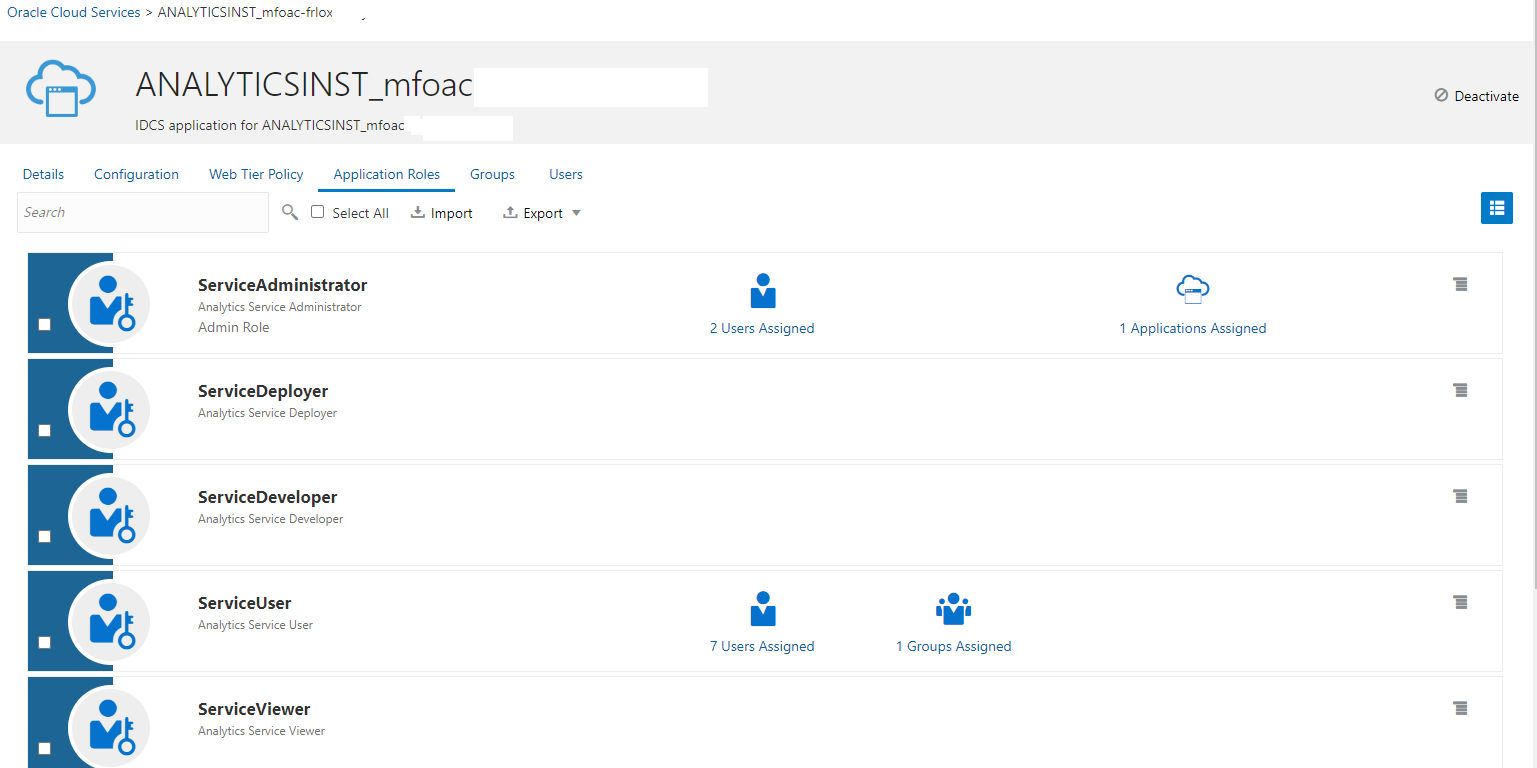The width and height of the screenshot is (1537, 768).
Task: Click the IDCS application description text
Action: pyautogui.click(x=270, y=126)
